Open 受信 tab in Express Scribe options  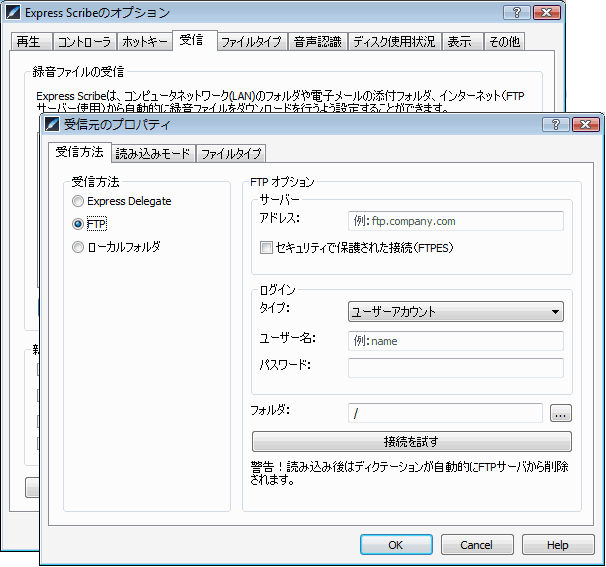(195, 40)
